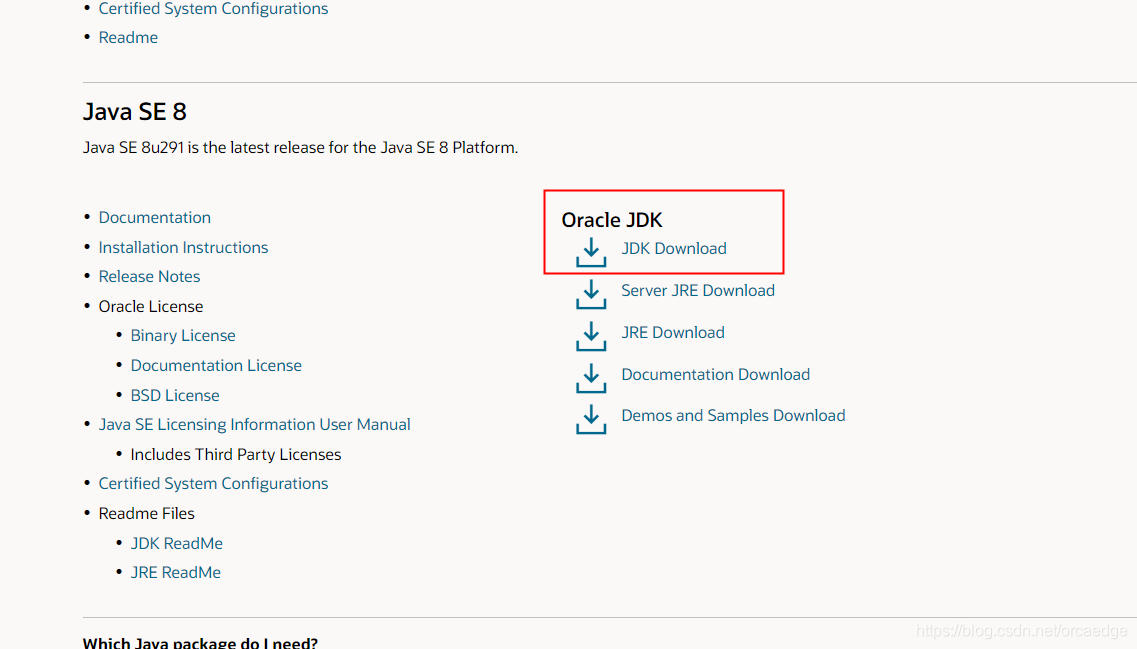The width and height of the screenshot is (1137, 649).
Task: Click the download icon beside Server JRE Download
Action: (591, 294)
